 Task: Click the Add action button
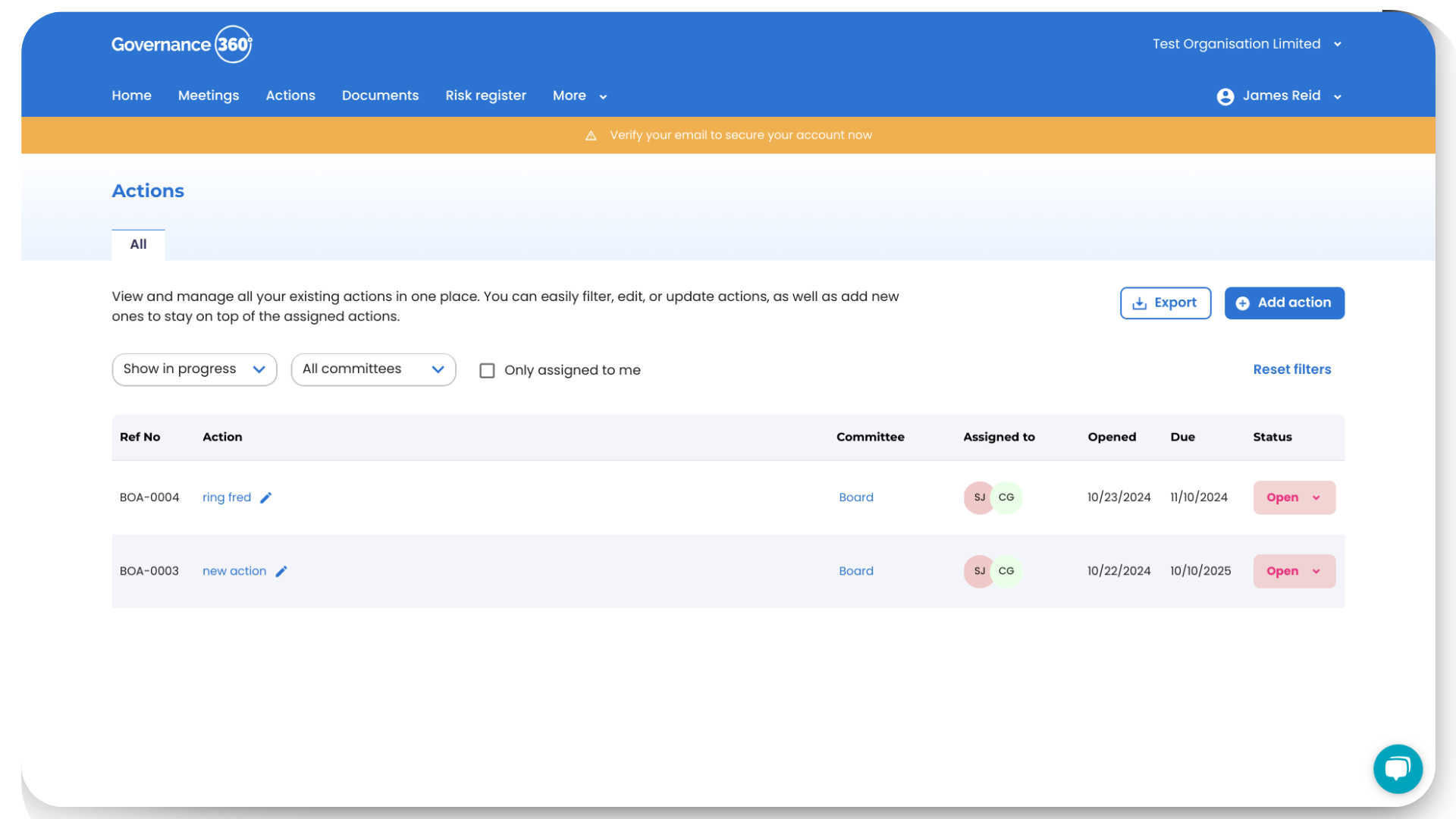[x=1284, y=303]
